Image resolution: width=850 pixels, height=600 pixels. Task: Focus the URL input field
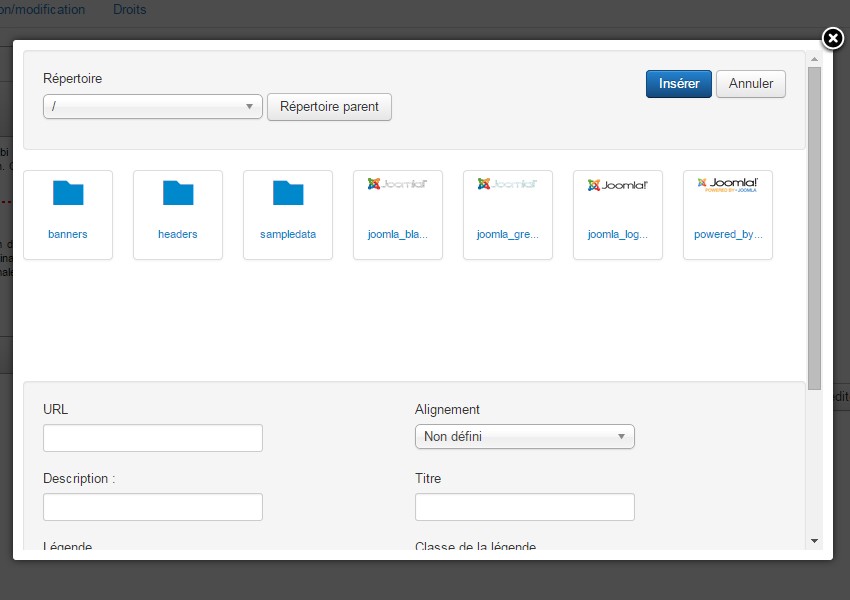click(153, 438)
